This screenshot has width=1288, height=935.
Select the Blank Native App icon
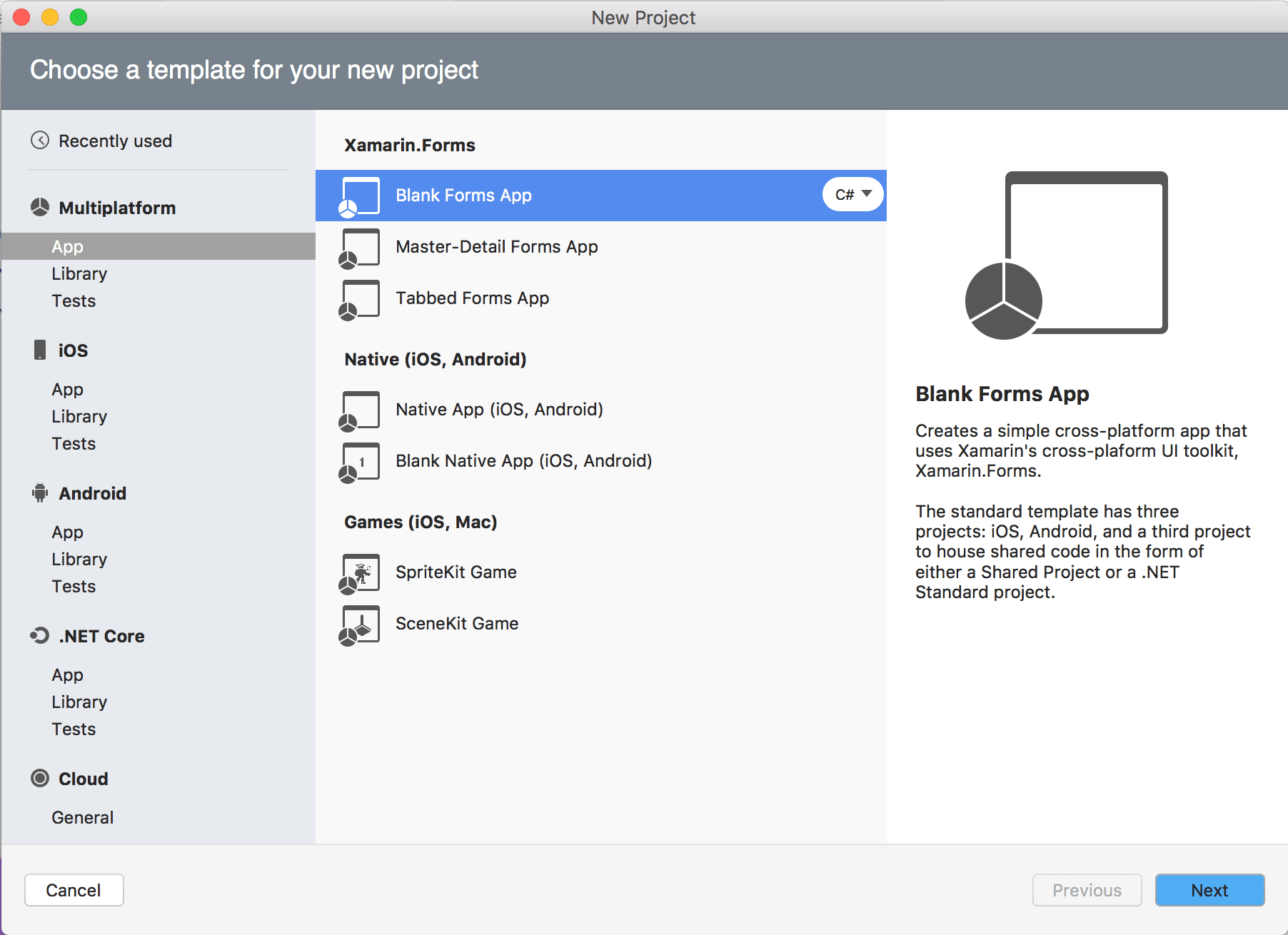coord(359,461)
